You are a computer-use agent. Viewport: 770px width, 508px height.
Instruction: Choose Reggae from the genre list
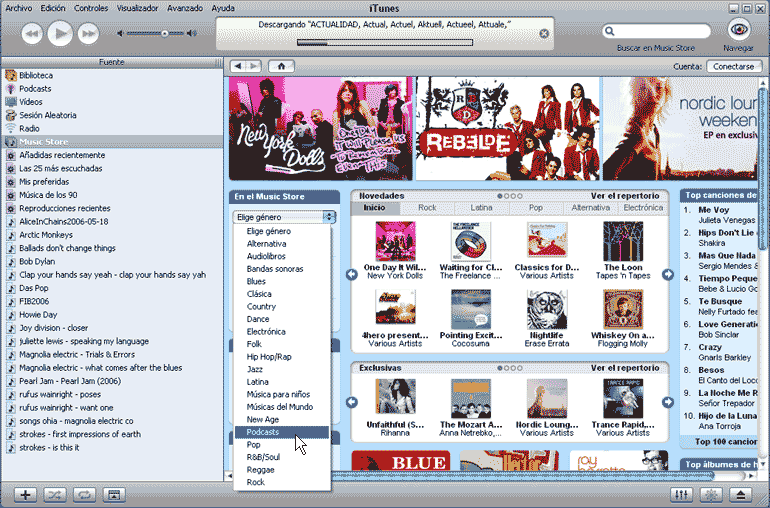[x=281, y=470]
